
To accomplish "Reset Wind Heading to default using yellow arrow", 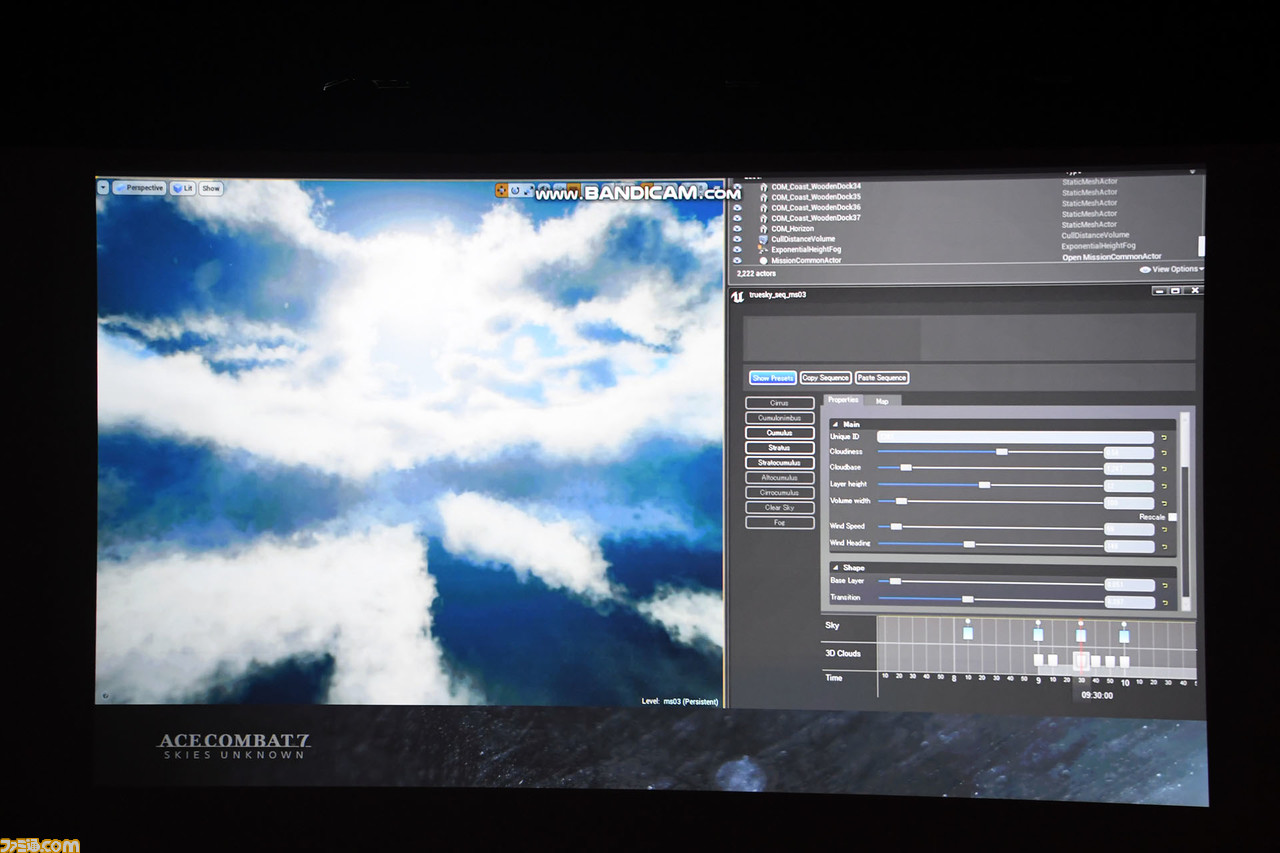I will coord(1164,547).
